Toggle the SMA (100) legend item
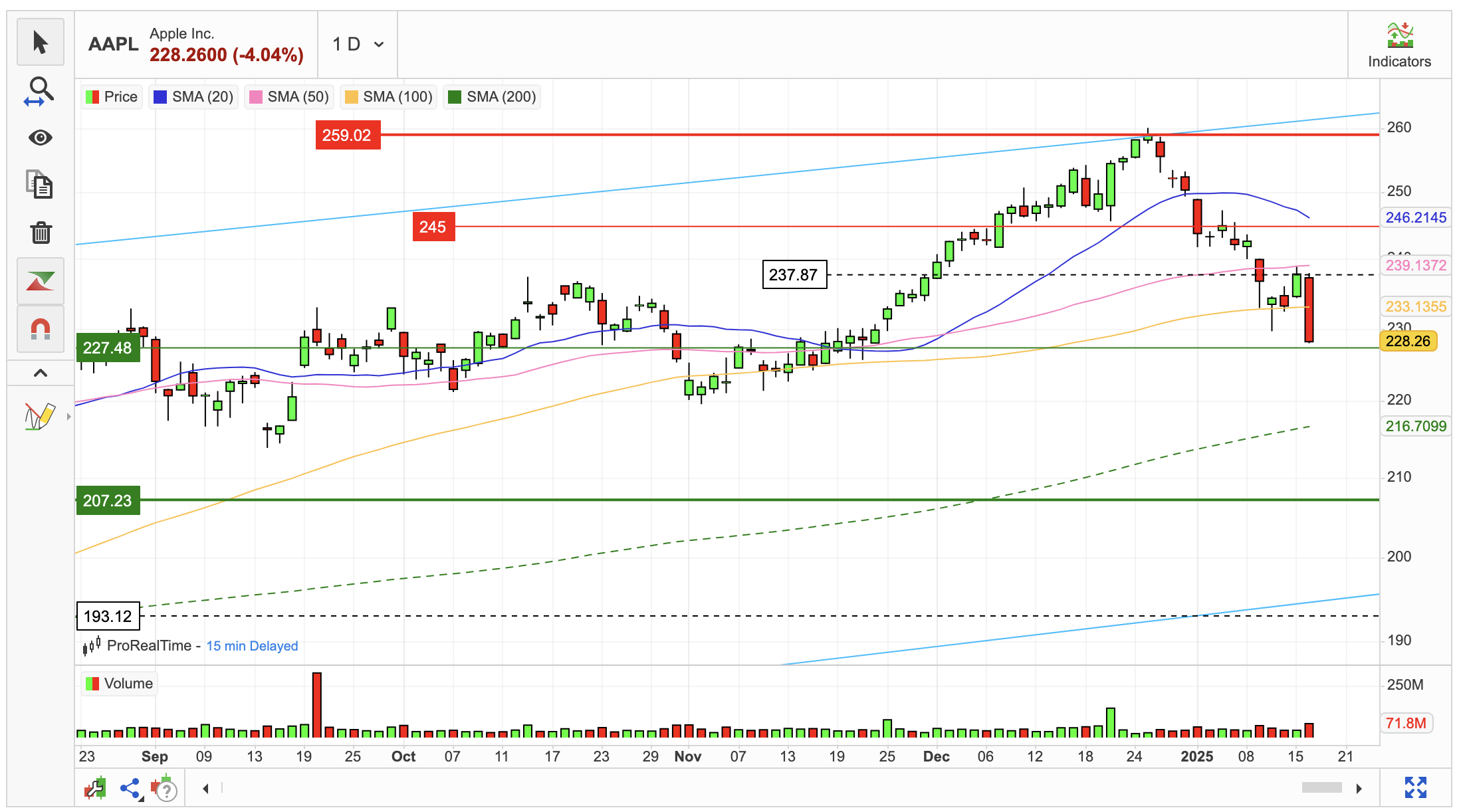 (x=388, y=97)
